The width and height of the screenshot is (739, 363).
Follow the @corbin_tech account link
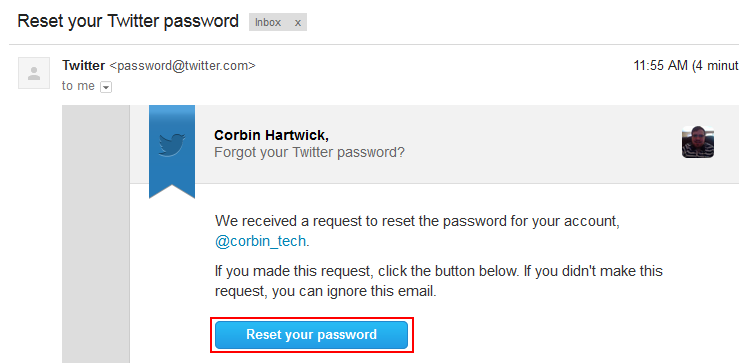261,242
